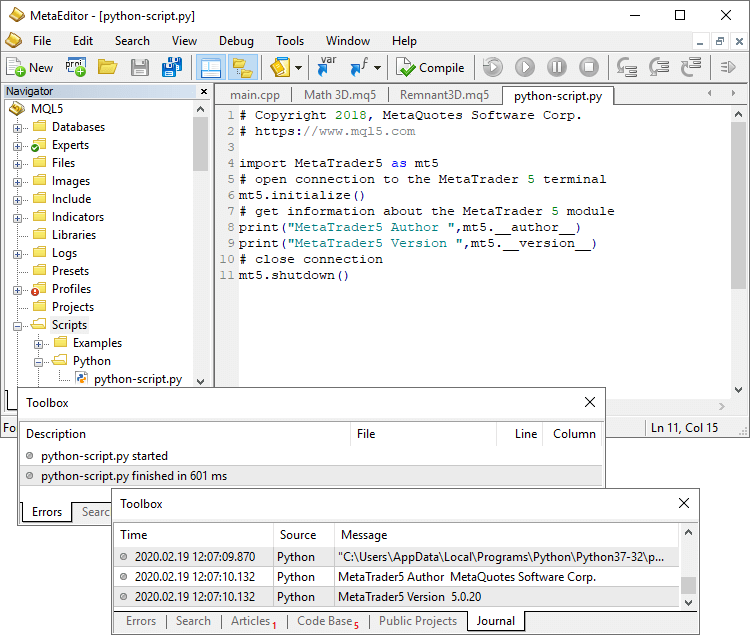Click the Save All toolbar icon
This screenshot has height=635, width=750.
pyautogui.click(x=172, y=67)
